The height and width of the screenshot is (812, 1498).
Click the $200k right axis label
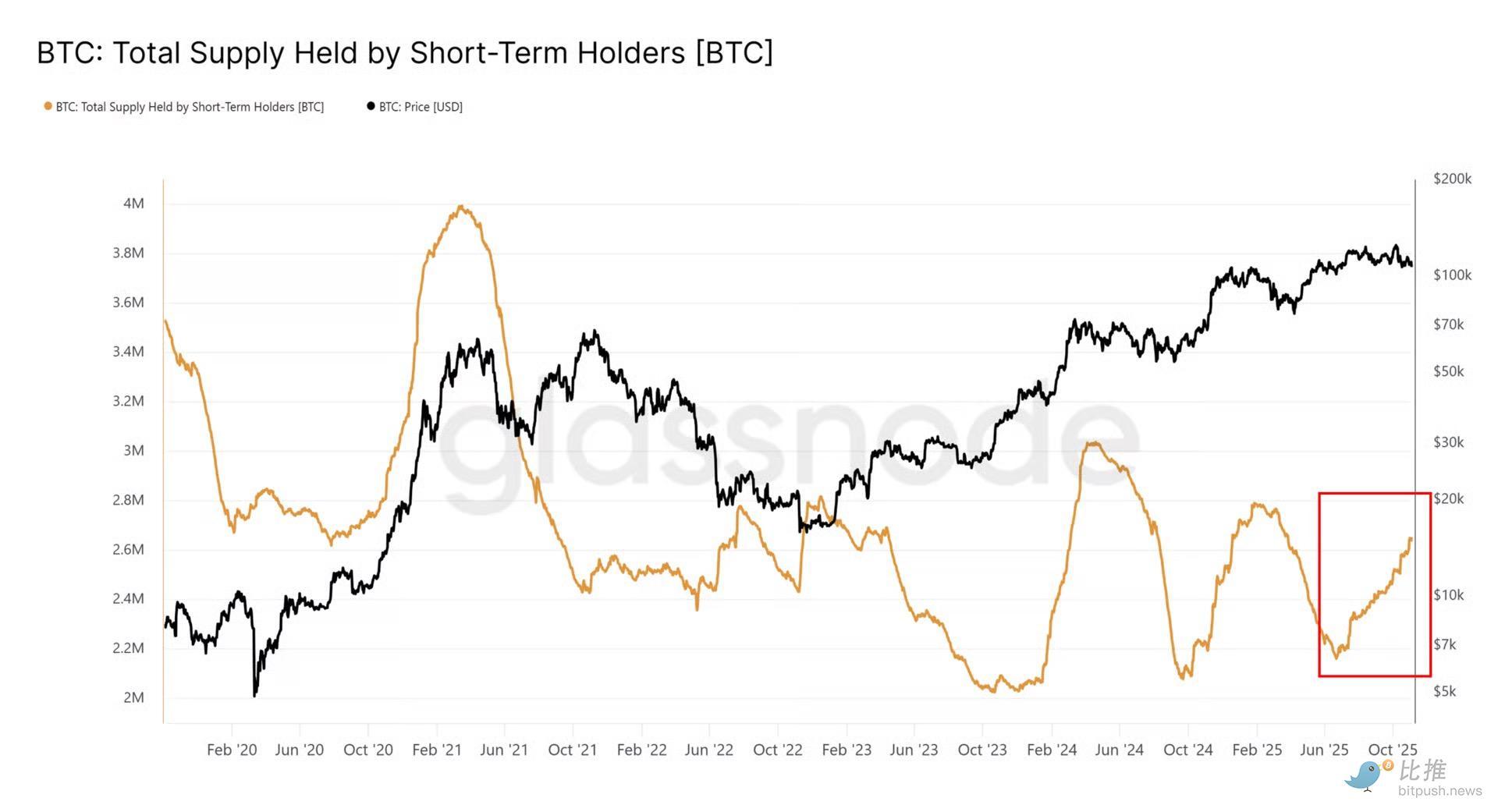[1452, 179]
